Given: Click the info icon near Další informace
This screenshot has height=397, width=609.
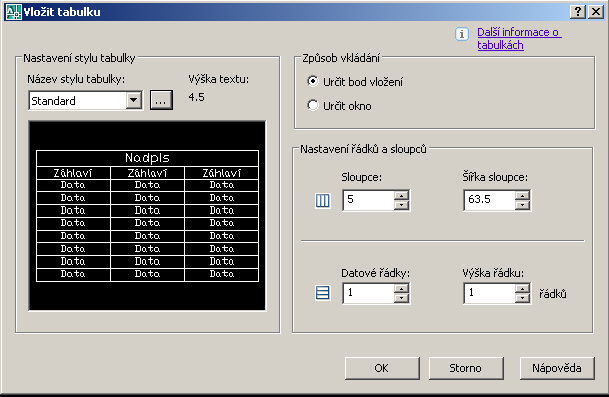Looking at the screenshot, I should (461, 34).
